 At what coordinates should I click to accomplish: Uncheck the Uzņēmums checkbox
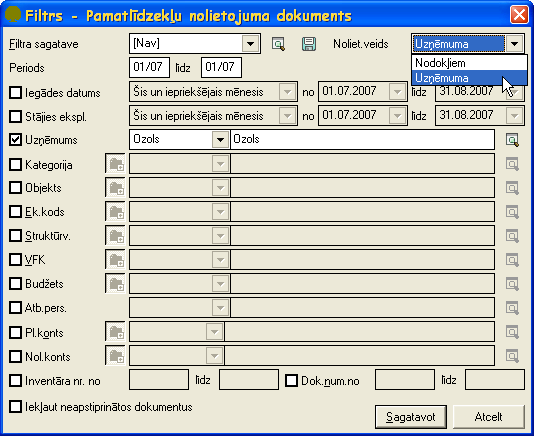click(16, 140)
